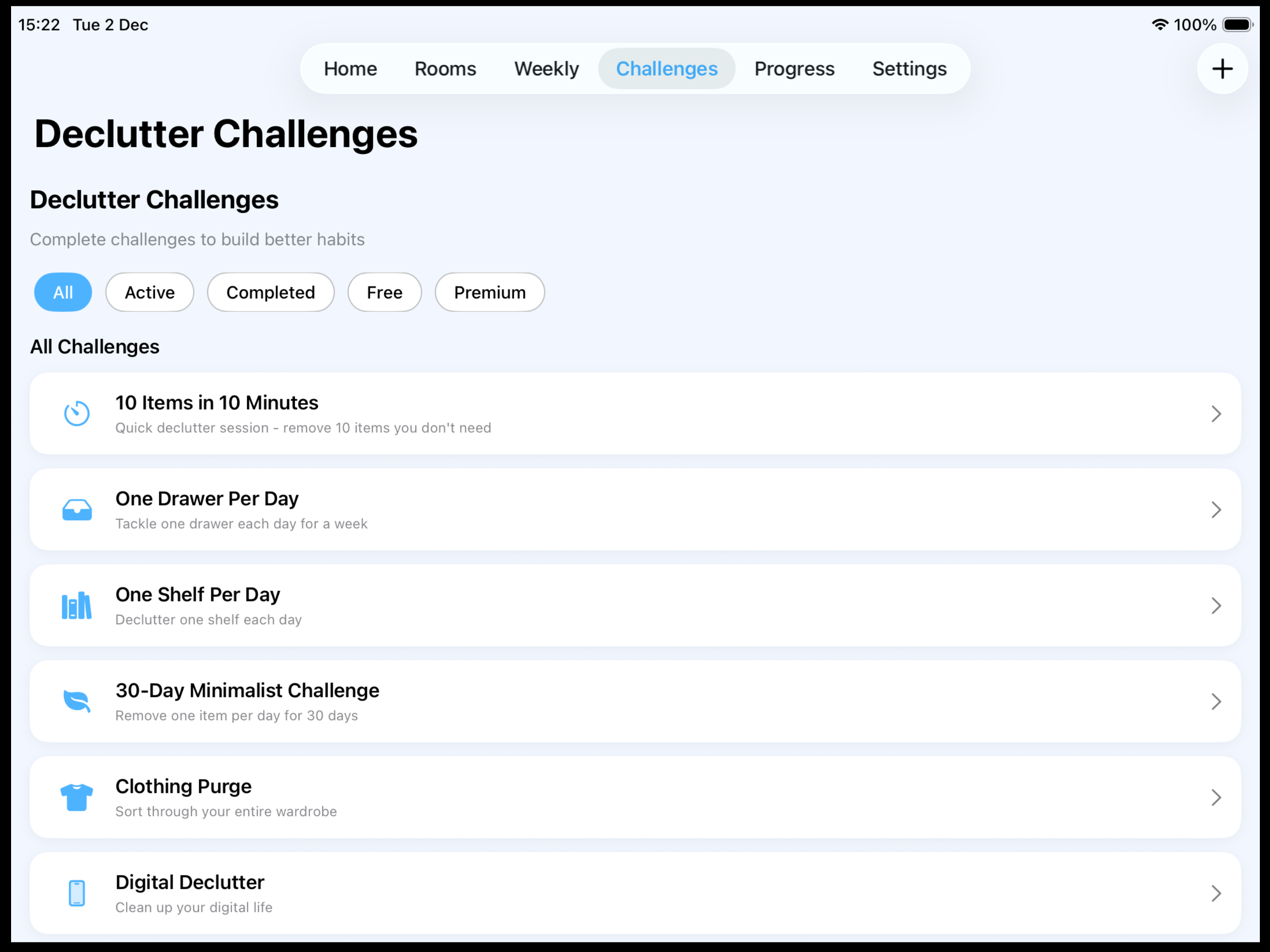Click the date Tue 2 Dec
This screenshot has height=952, width=1270.
(110, 24)
